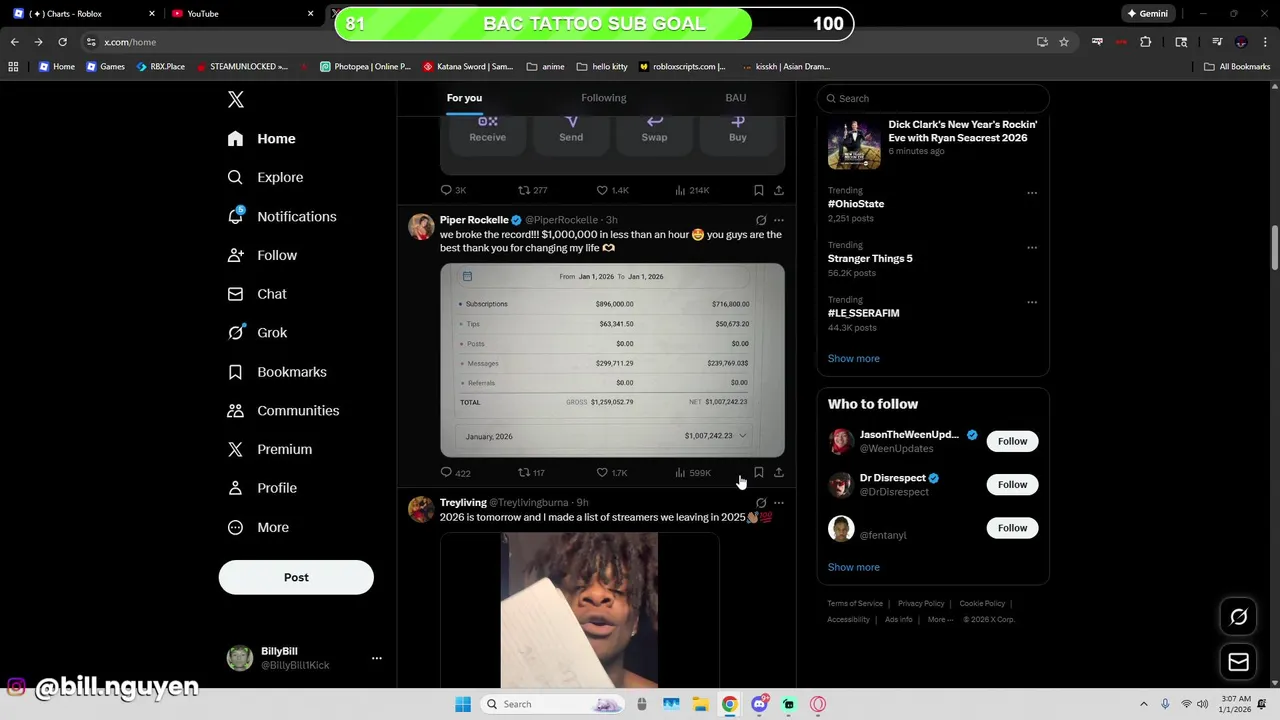1280x720 pixels.
Task: Open more options for #LE_SSERAFIM trend
Action: pos(1032,302)
